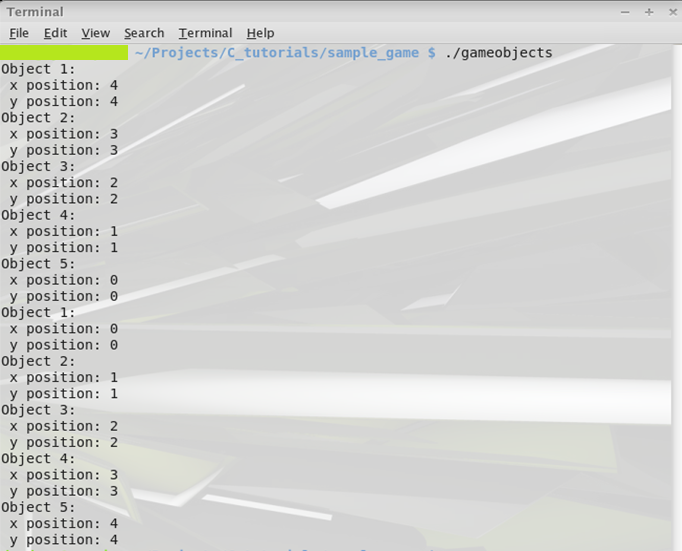
Task: Maximize the Terminal window with plus icon
Action: (x=648, y=12)
